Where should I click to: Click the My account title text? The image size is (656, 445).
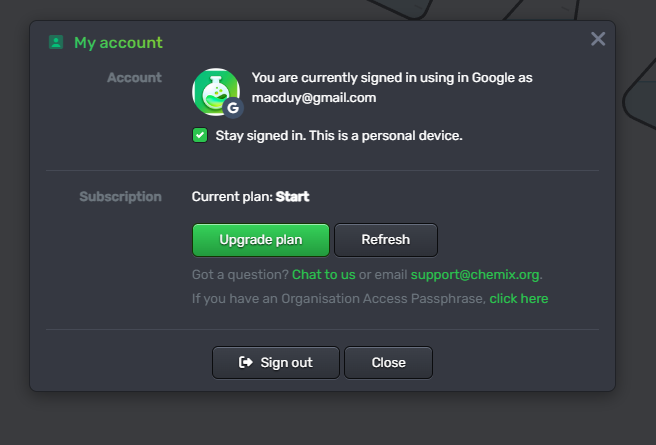118,43
